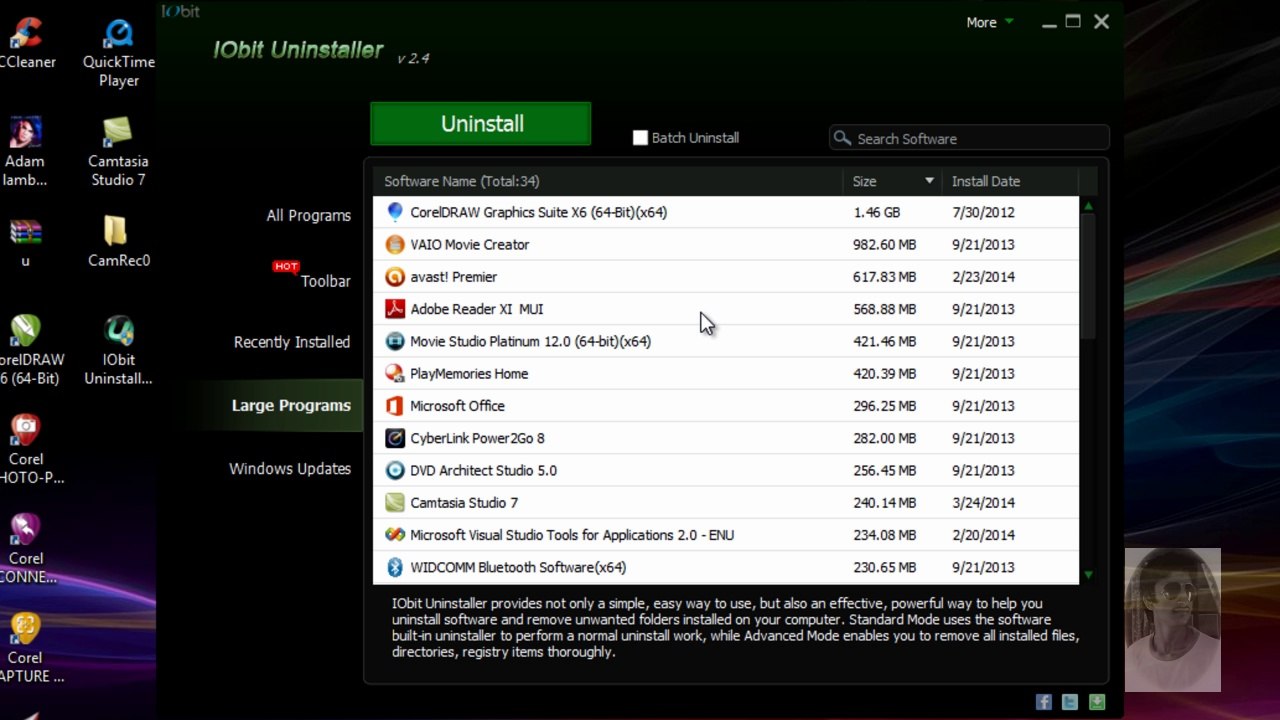Click the 282.00 MB size value
This screenshot has height=720, width=1280.
884,438
